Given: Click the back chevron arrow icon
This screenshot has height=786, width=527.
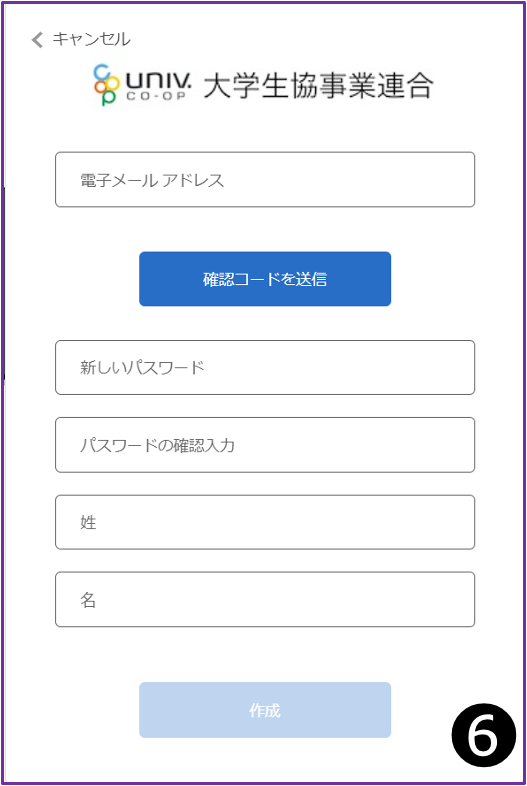Looking at the screenshot, I should tap(37, 40).
